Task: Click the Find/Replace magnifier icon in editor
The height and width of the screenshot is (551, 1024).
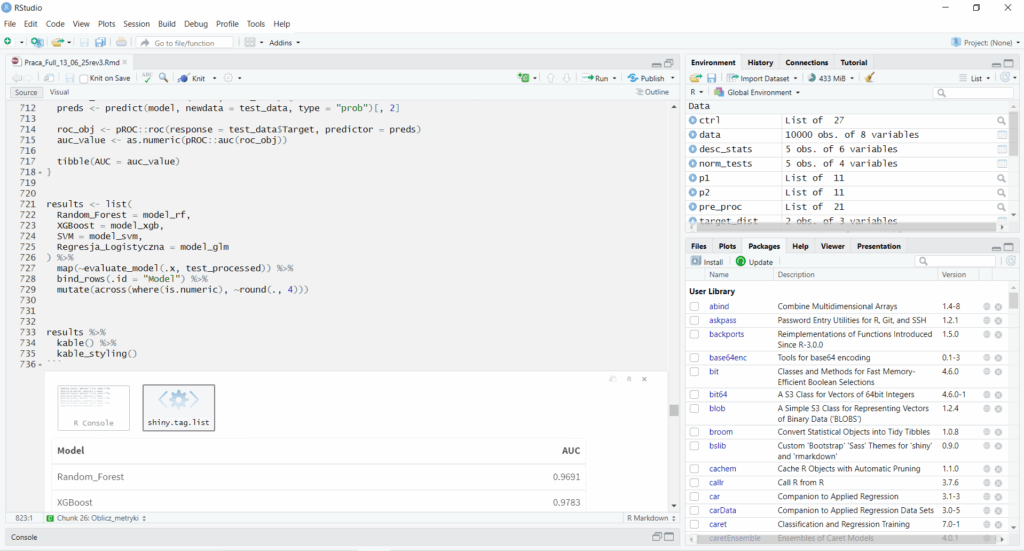Action: click(x=163, y=78)
